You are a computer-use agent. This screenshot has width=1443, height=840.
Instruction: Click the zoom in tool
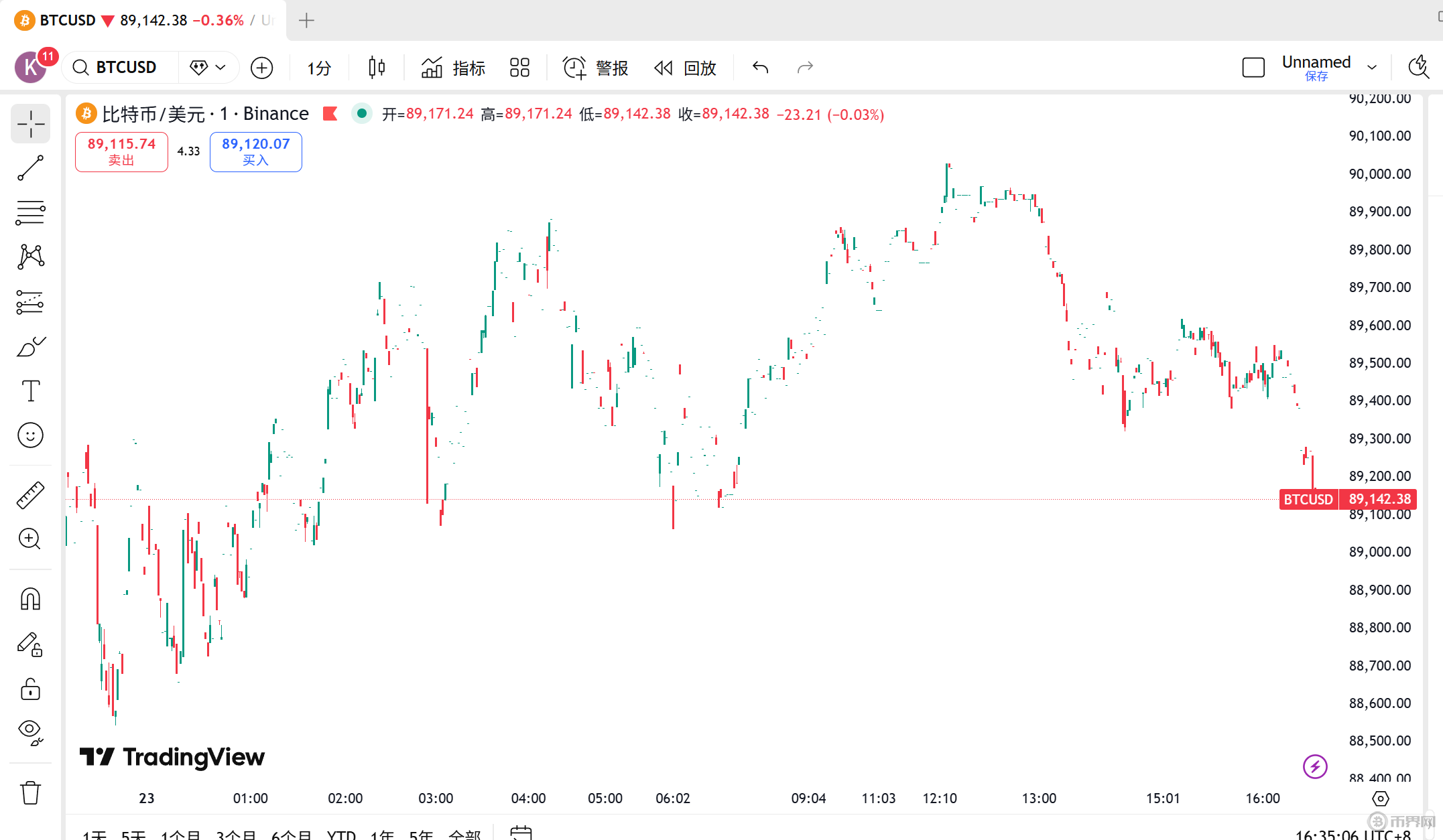[30, 539]
